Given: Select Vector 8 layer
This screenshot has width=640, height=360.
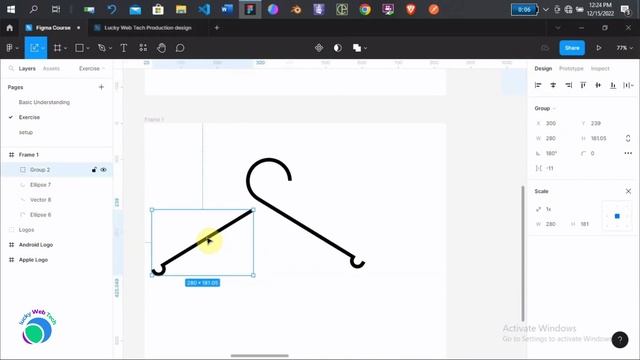Looking at the screenshot, I should coord(40,200).
